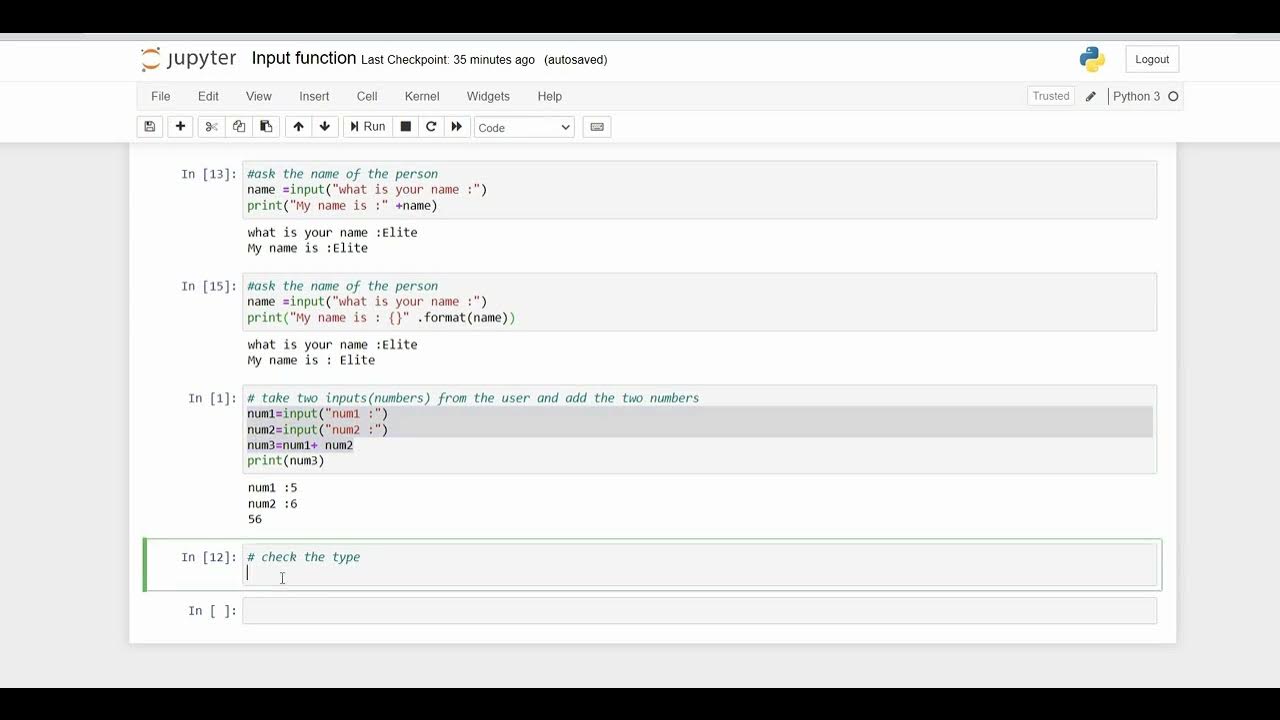The image size is (1280, 720).
Task: Open the Cell menu
Action: tap(367, 96)
